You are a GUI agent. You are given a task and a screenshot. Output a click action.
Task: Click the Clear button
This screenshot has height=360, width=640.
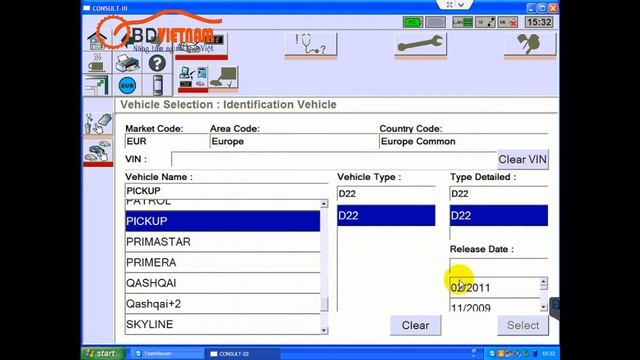416,325
